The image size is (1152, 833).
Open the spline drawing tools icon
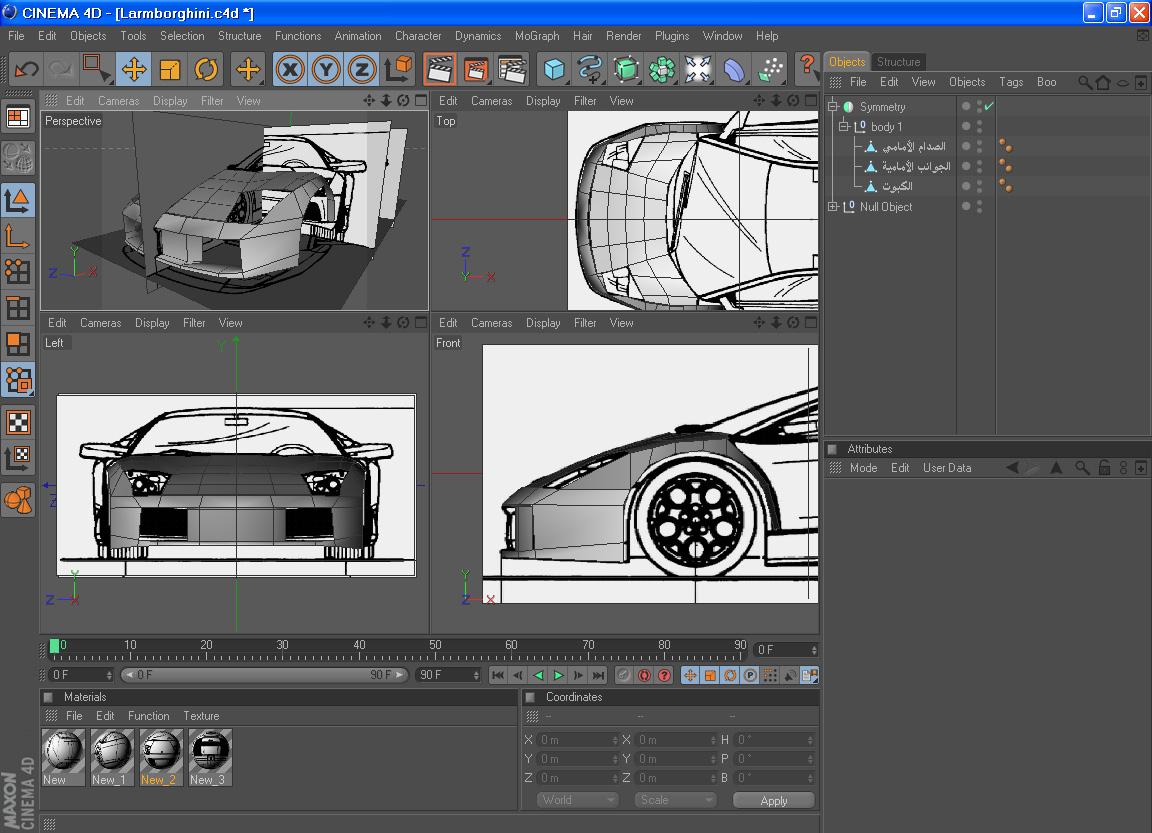tap(589, 70)
